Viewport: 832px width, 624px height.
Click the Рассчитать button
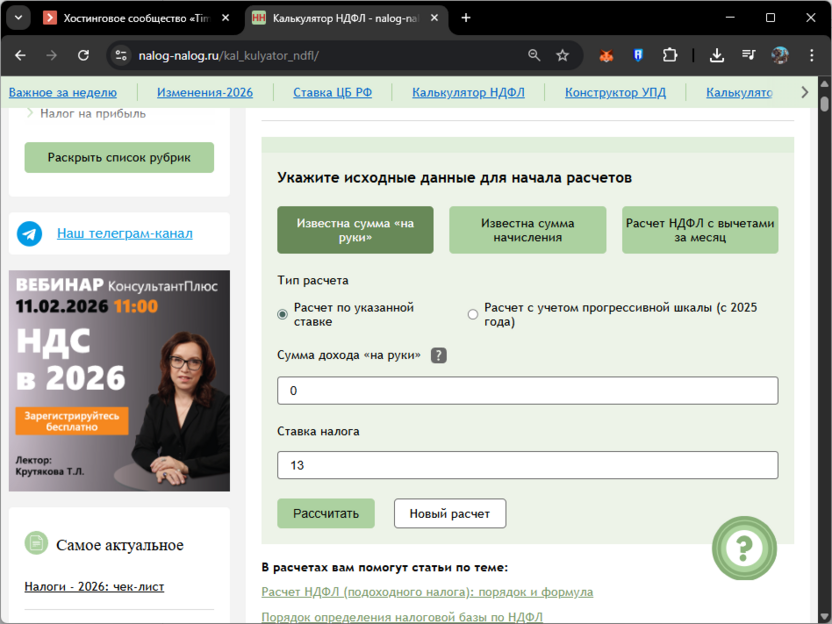point(326,514)
